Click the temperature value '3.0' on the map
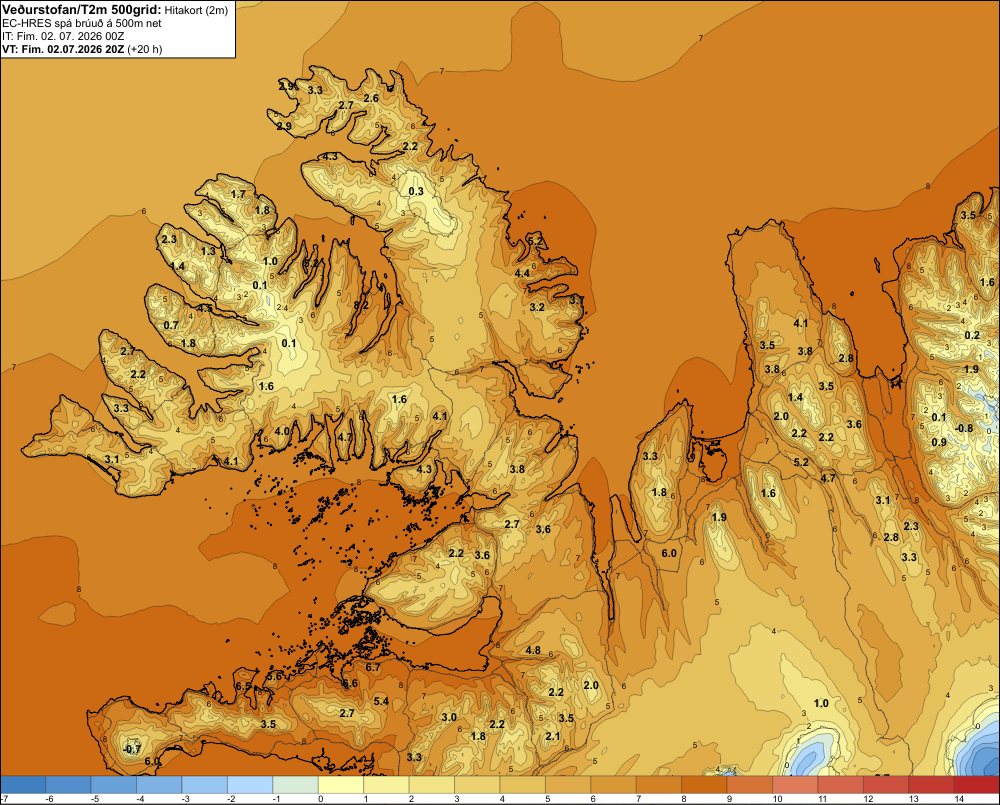Screen dimensions: 1000x805 [x=449, y=717]
